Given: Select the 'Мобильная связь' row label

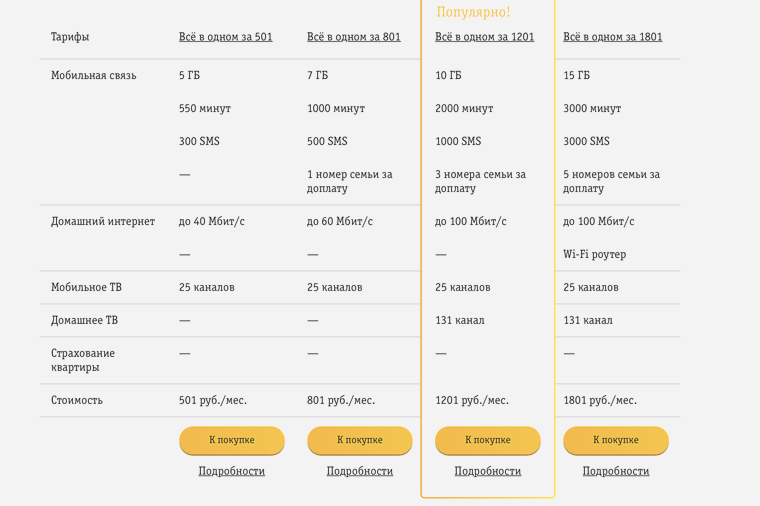Looking at the screenshot, I should click(94, 75).
